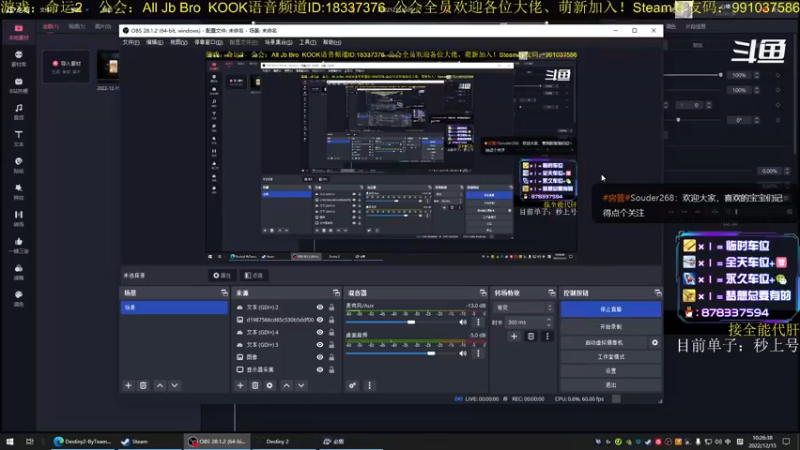Image resolution: width=800 pixels, height=450 pixels.
Task: Open transition three-dot properties menu
Action: [x=547, y=336]
